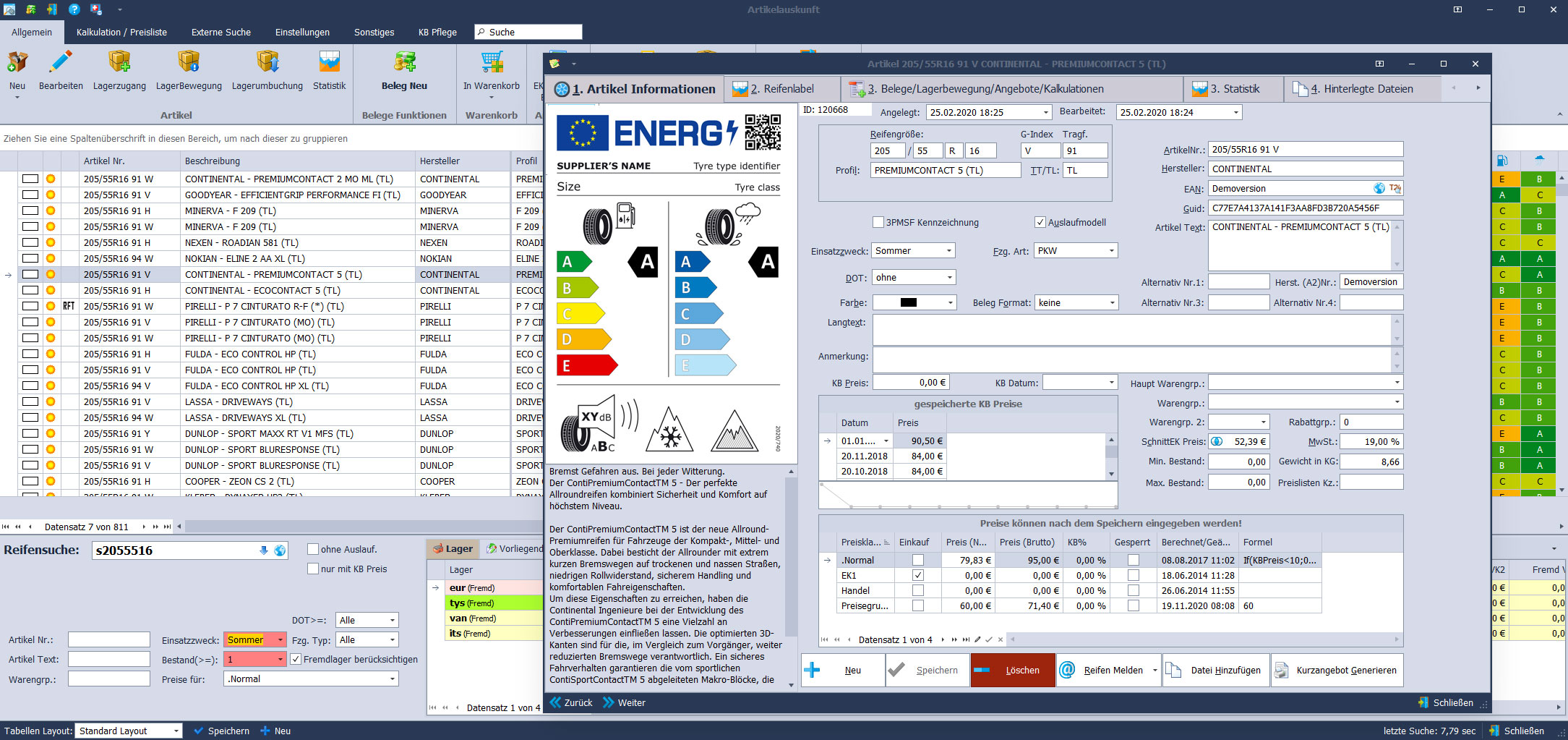Image resolution: width=1568 pixels, height=740 pixels.
Task: Open the Fzg. Art PKW dropdown
Action: coord(1112,251)
